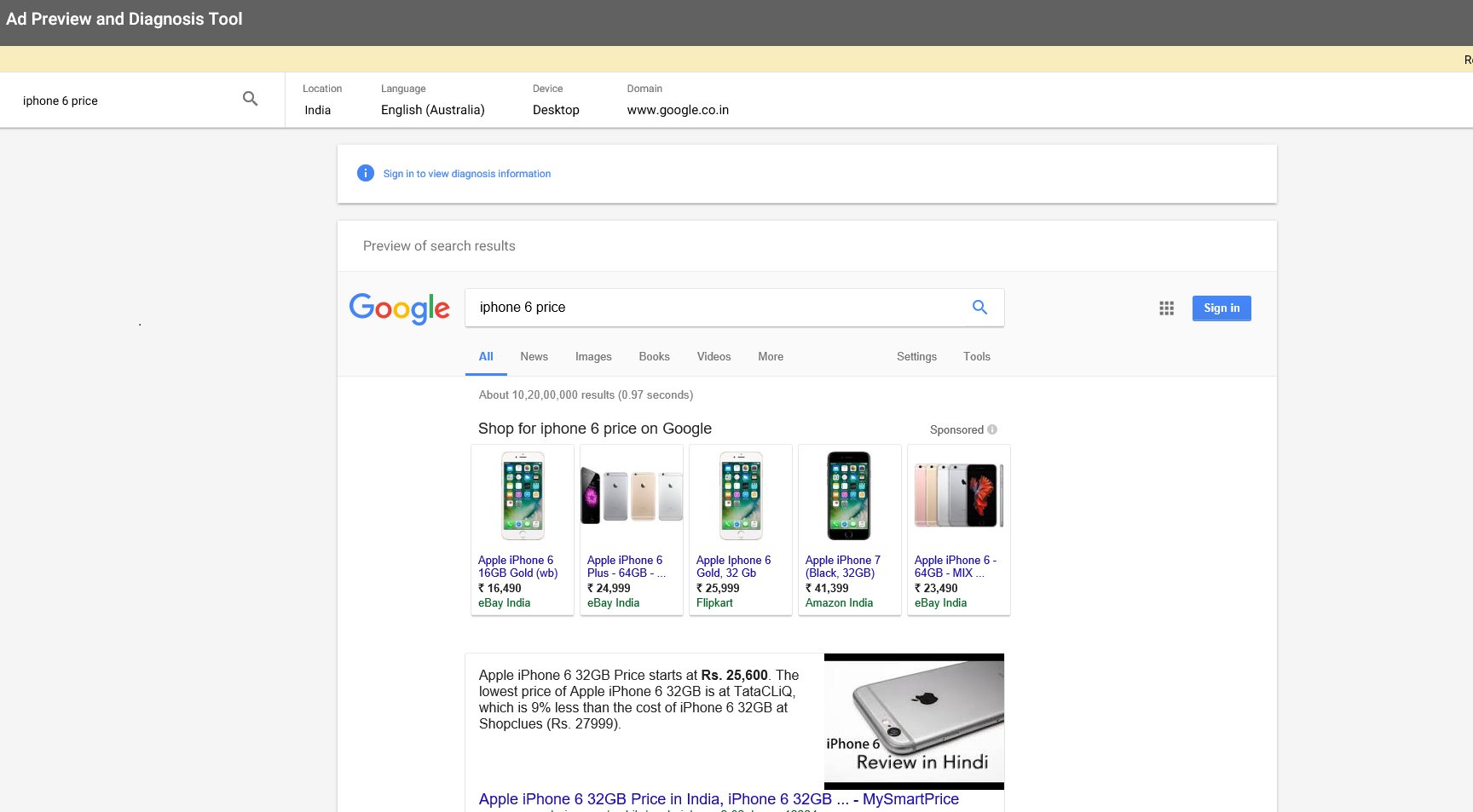Open the MySmartPrice iPhone 6 32GB result link
Image resolution: width=1473 pixels, height=812 pixels.
pos(719,799)
